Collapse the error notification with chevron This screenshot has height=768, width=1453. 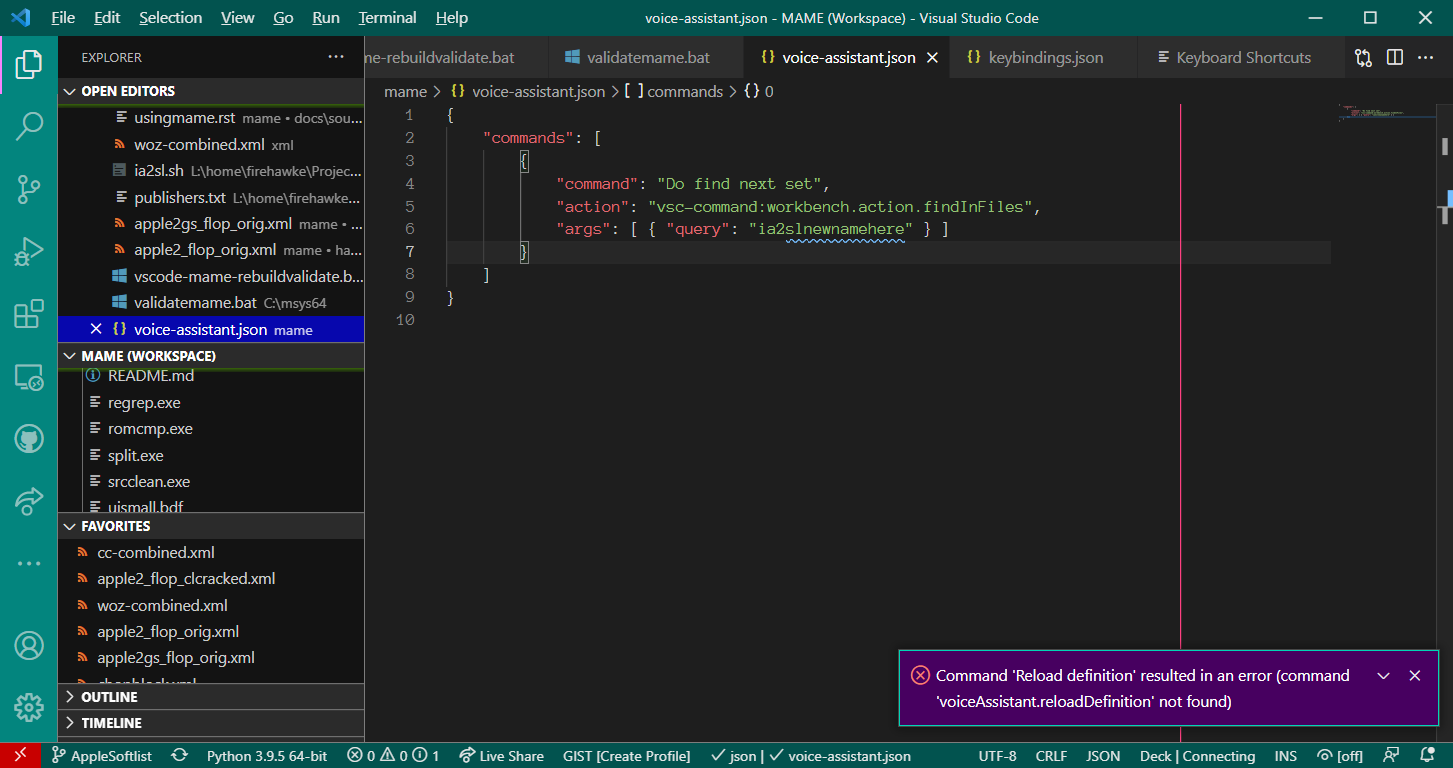1384,676
